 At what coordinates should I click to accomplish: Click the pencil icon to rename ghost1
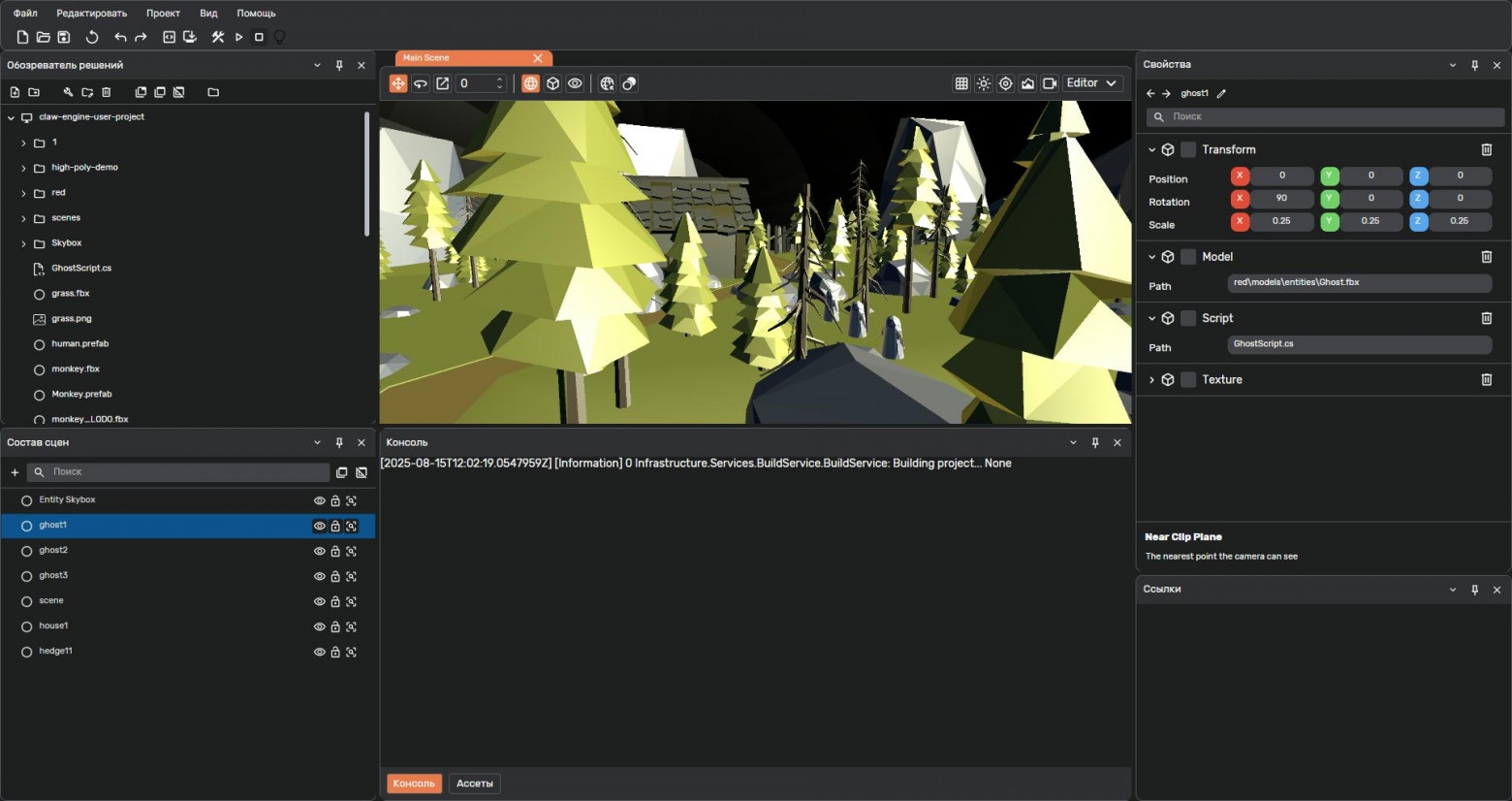pos(1221,94)
